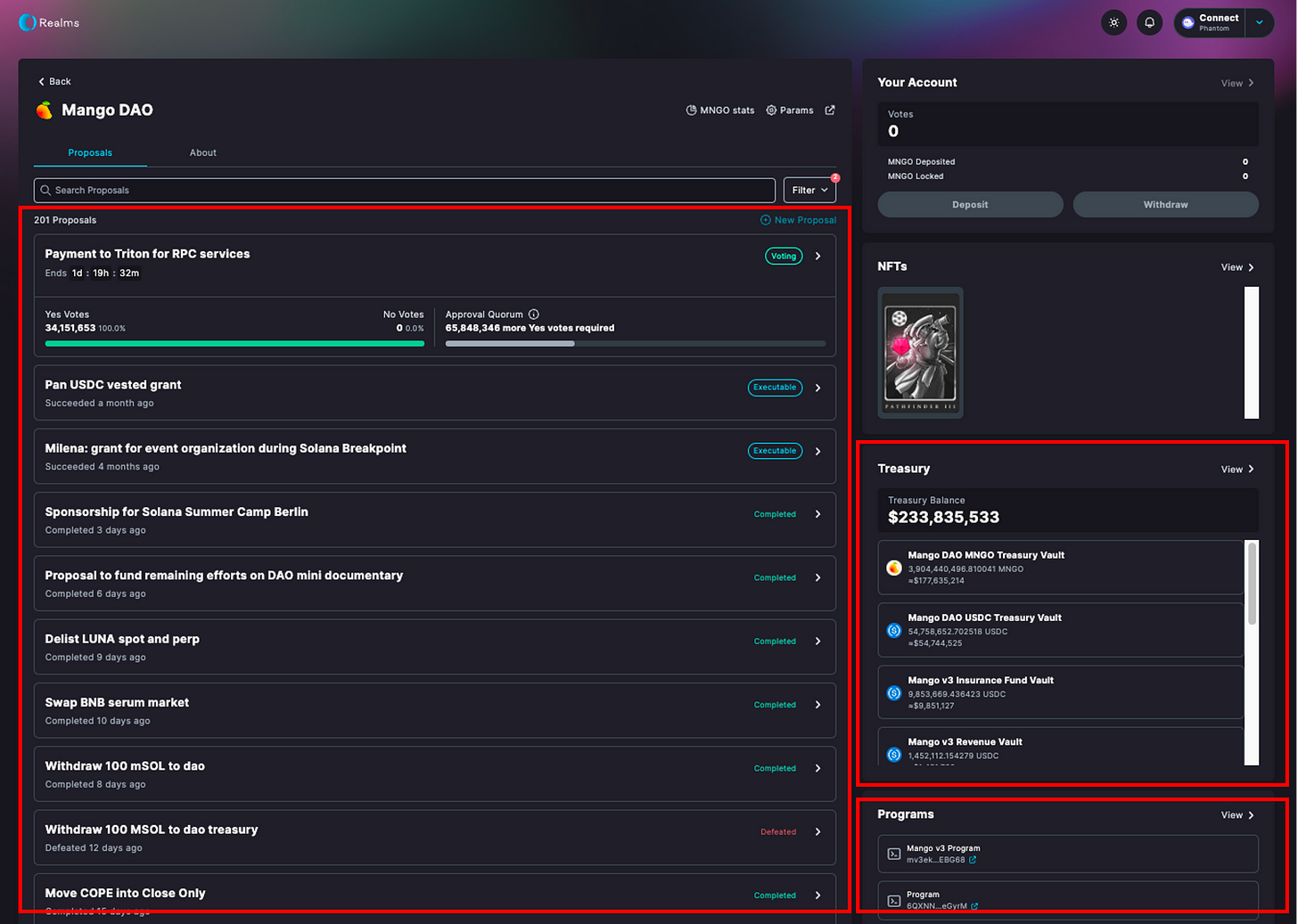
Task: Toggle the light/dark theme sun icon
Action: tap(1114, 22)
